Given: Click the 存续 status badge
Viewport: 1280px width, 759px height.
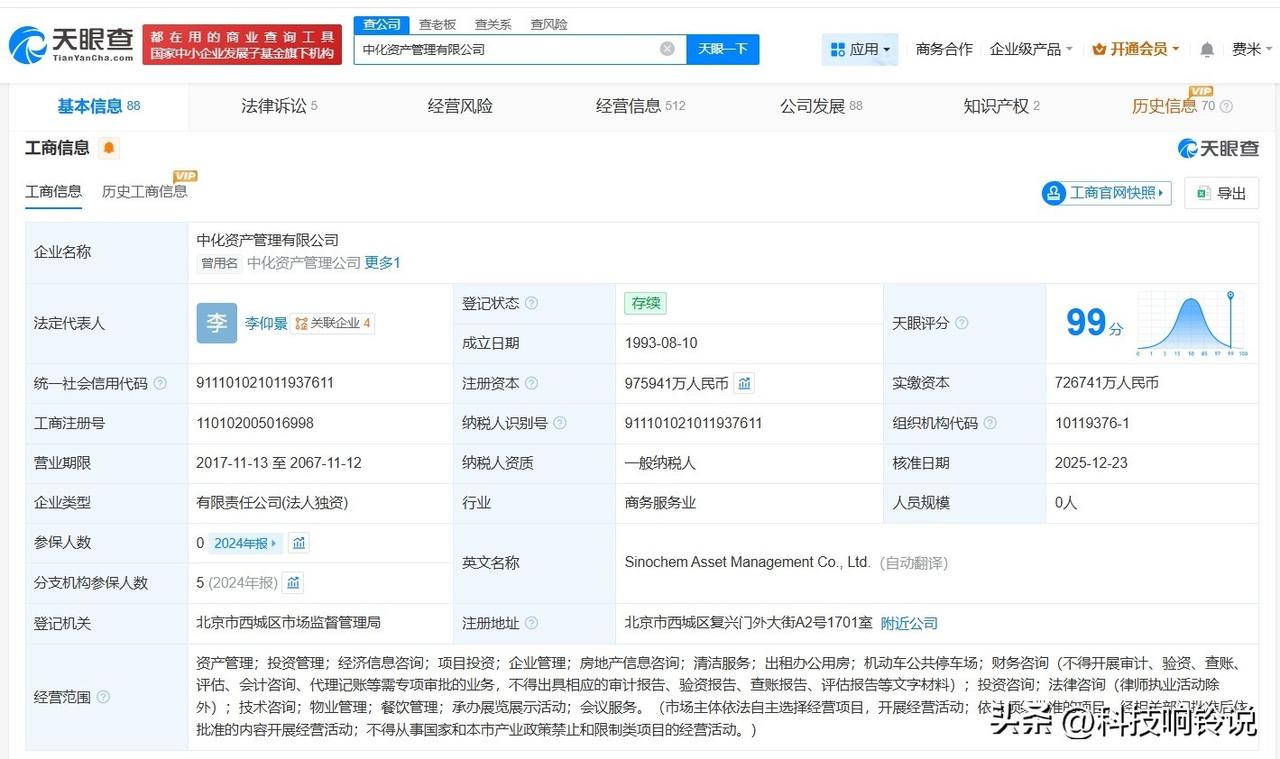Looking at the screenshot, I should tap(645, 303).
